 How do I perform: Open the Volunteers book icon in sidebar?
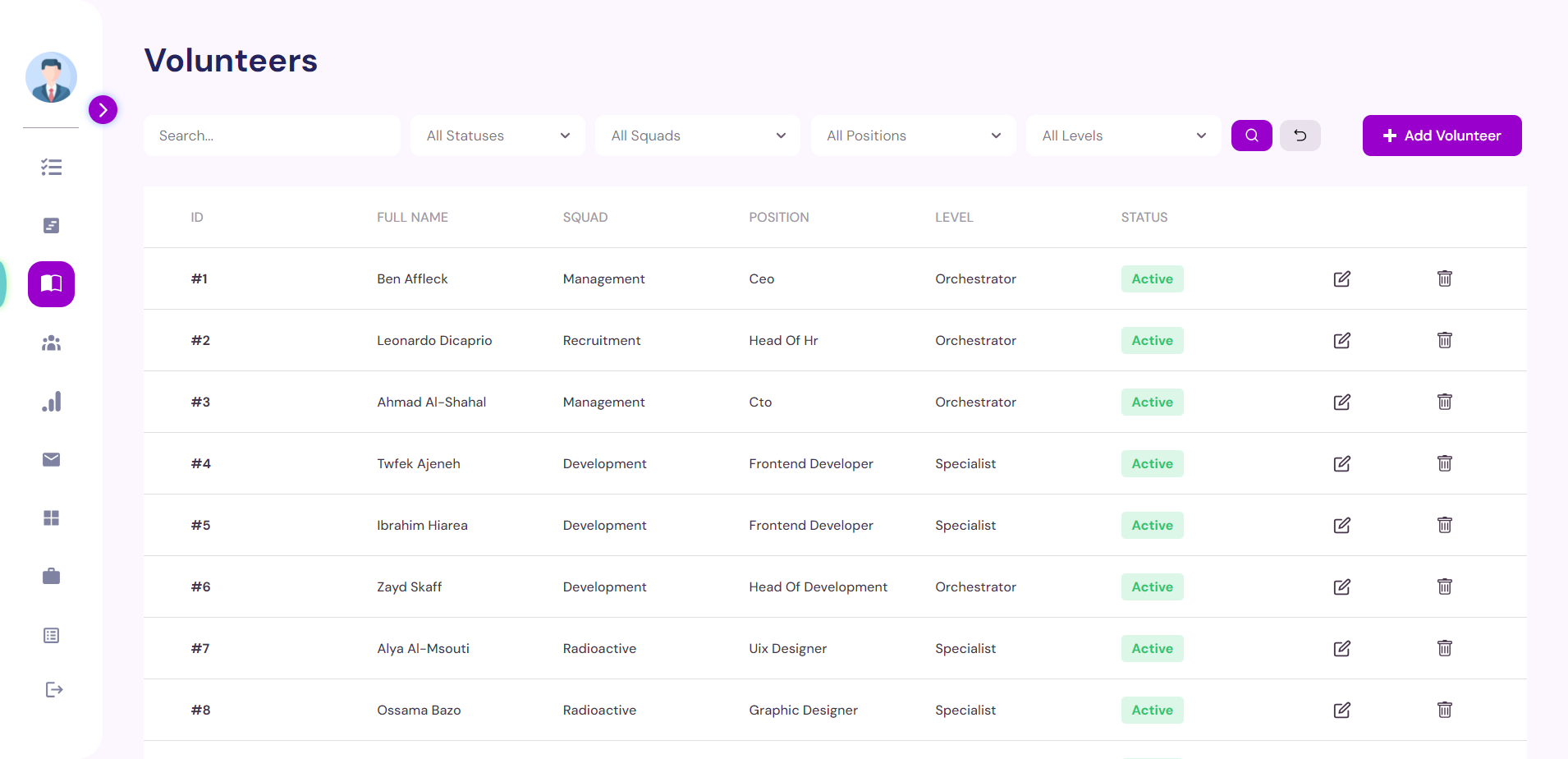coord(51,283)
